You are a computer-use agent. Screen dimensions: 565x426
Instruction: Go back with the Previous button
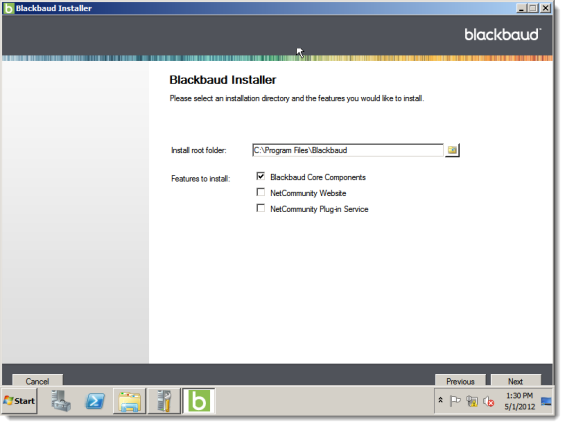tap(460, 381)
